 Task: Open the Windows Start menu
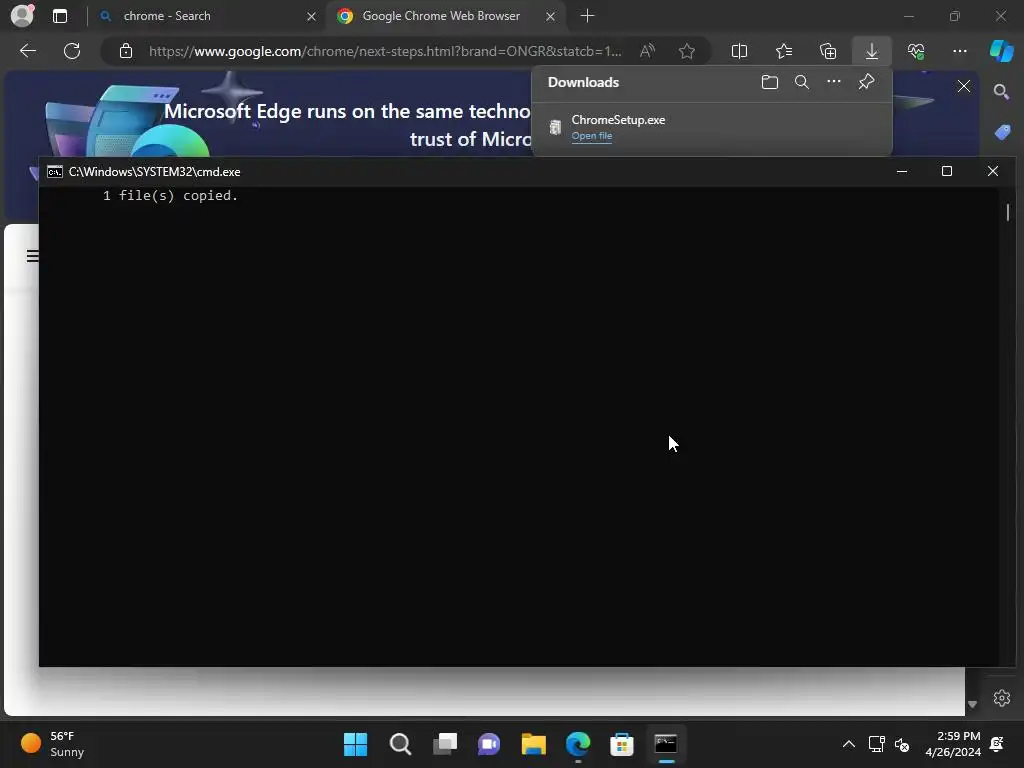pos(355,744)
